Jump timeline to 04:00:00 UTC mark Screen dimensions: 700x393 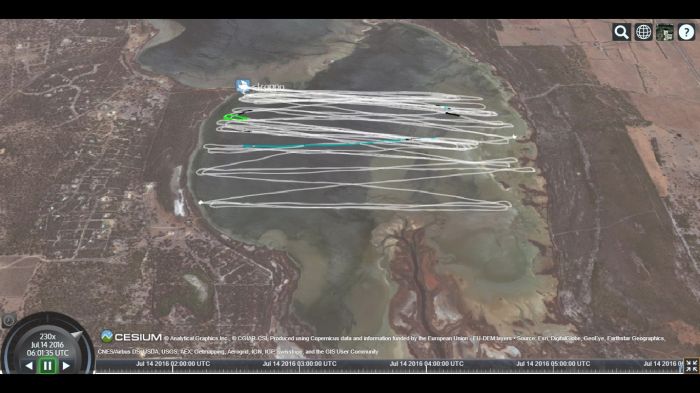point(426,364)
